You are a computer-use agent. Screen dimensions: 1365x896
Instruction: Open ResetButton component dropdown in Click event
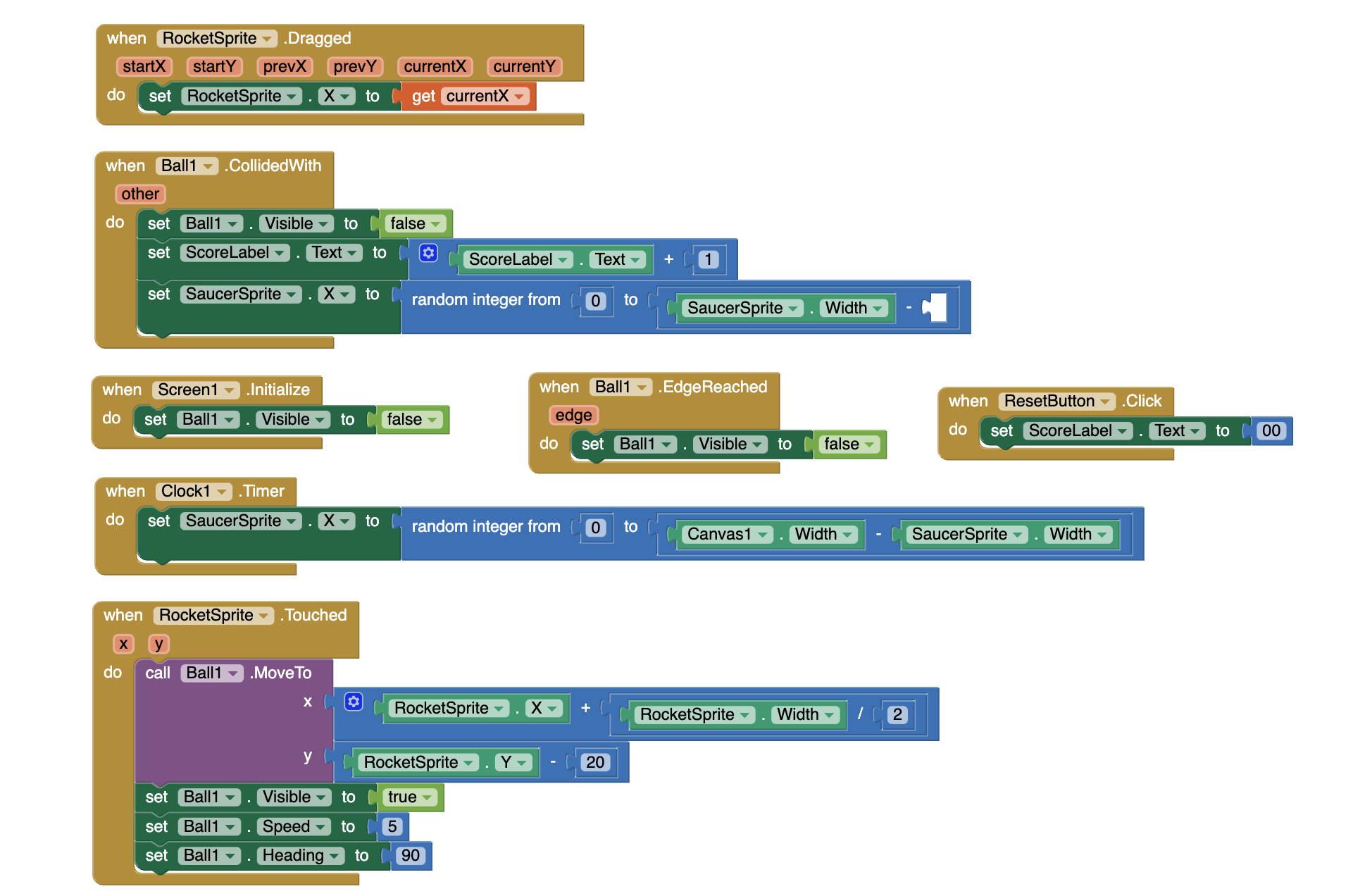[1104, 402]
